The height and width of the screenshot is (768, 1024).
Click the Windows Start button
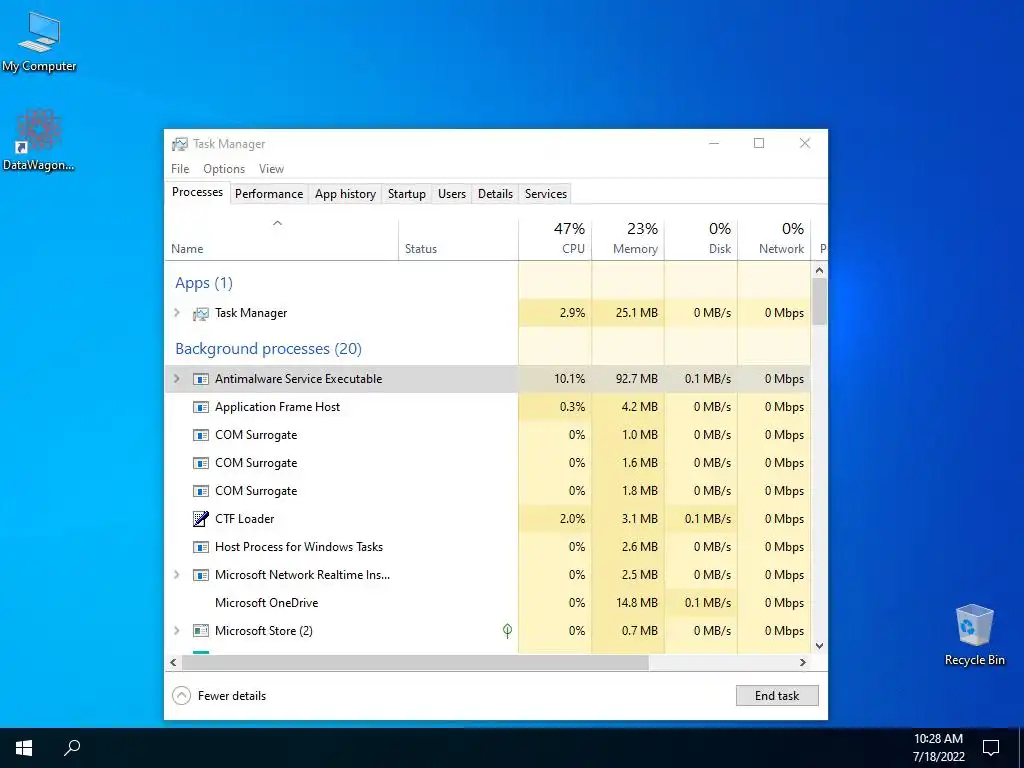click(x=24, y=748)
